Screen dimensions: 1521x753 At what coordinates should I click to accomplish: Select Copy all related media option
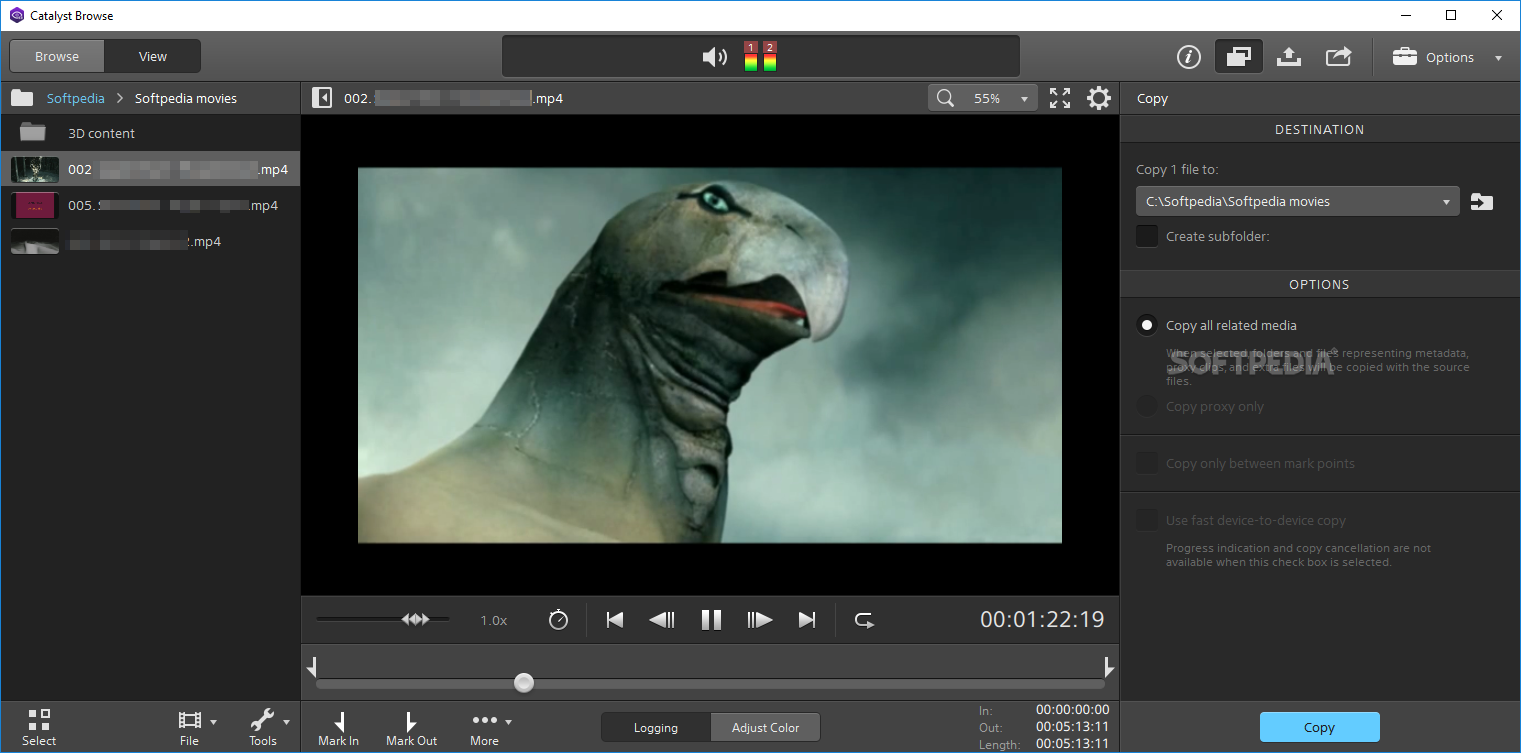click(x=1147, y=325)
